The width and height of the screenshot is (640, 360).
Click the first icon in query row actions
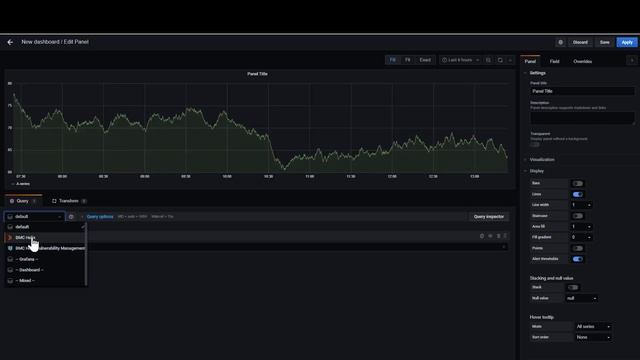(x=482, y=236)
